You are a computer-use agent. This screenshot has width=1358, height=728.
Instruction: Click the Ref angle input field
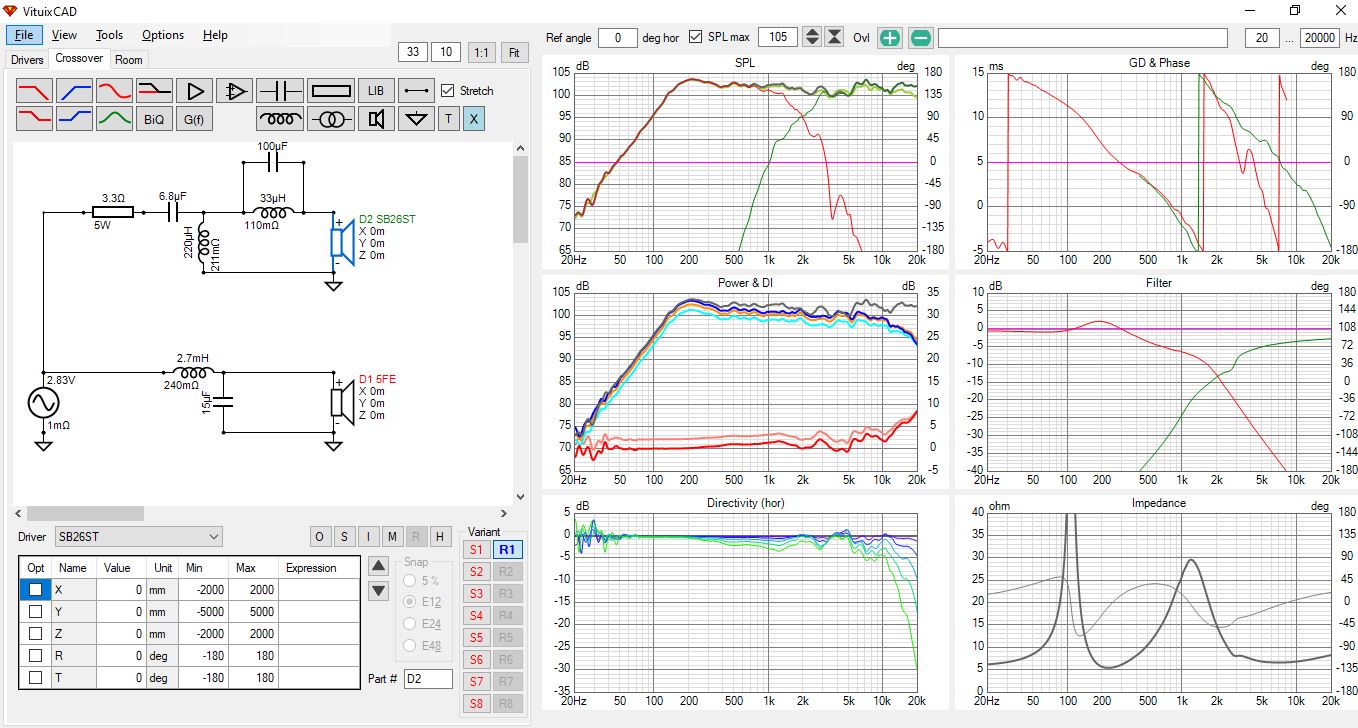(618, 38)
